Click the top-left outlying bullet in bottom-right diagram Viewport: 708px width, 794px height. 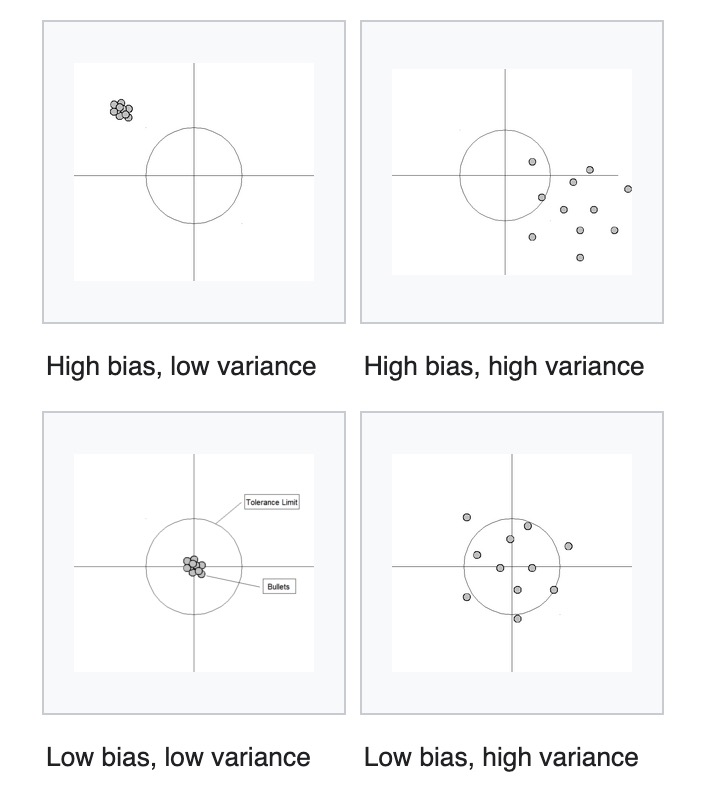(x=467, y=517)
